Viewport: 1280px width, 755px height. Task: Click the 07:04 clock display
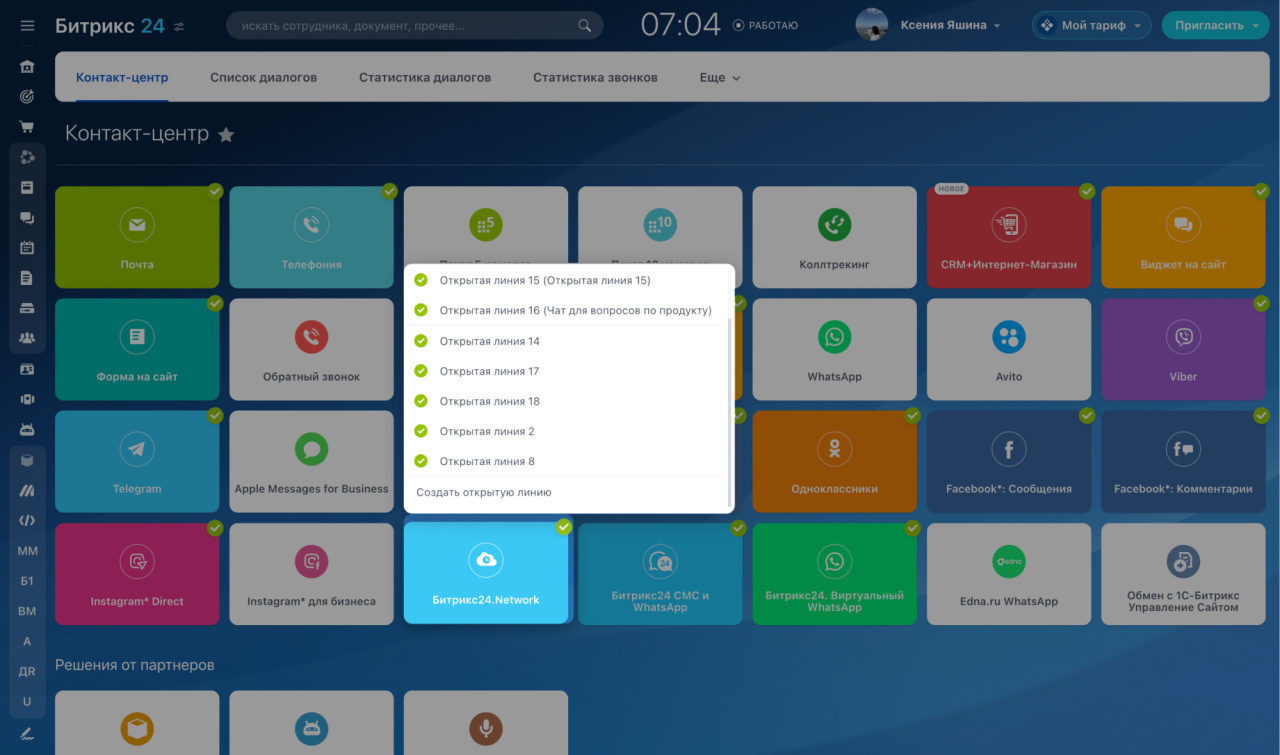click(680, 25)
